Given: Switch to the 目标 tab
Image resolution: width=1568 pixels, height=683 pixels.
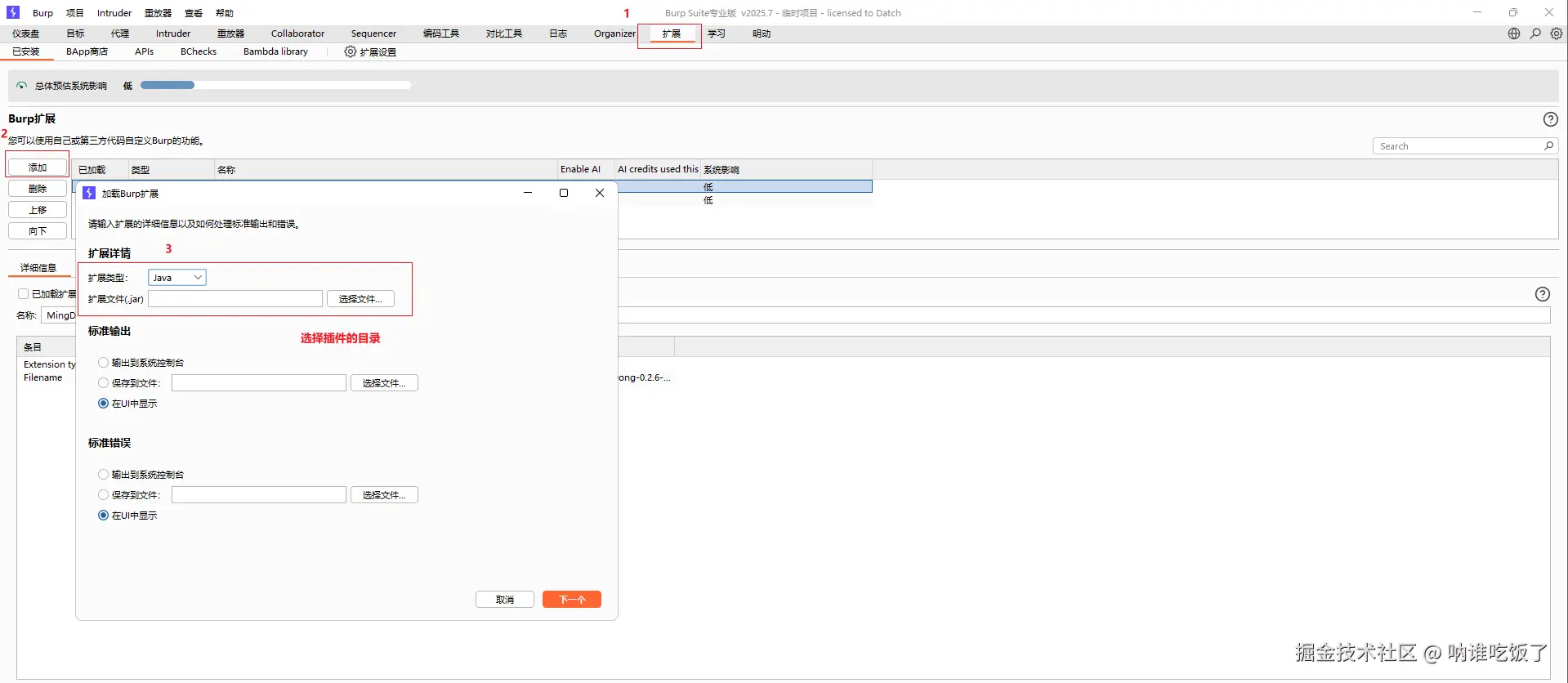Looking at the screenshot, I should pos(75,33).
